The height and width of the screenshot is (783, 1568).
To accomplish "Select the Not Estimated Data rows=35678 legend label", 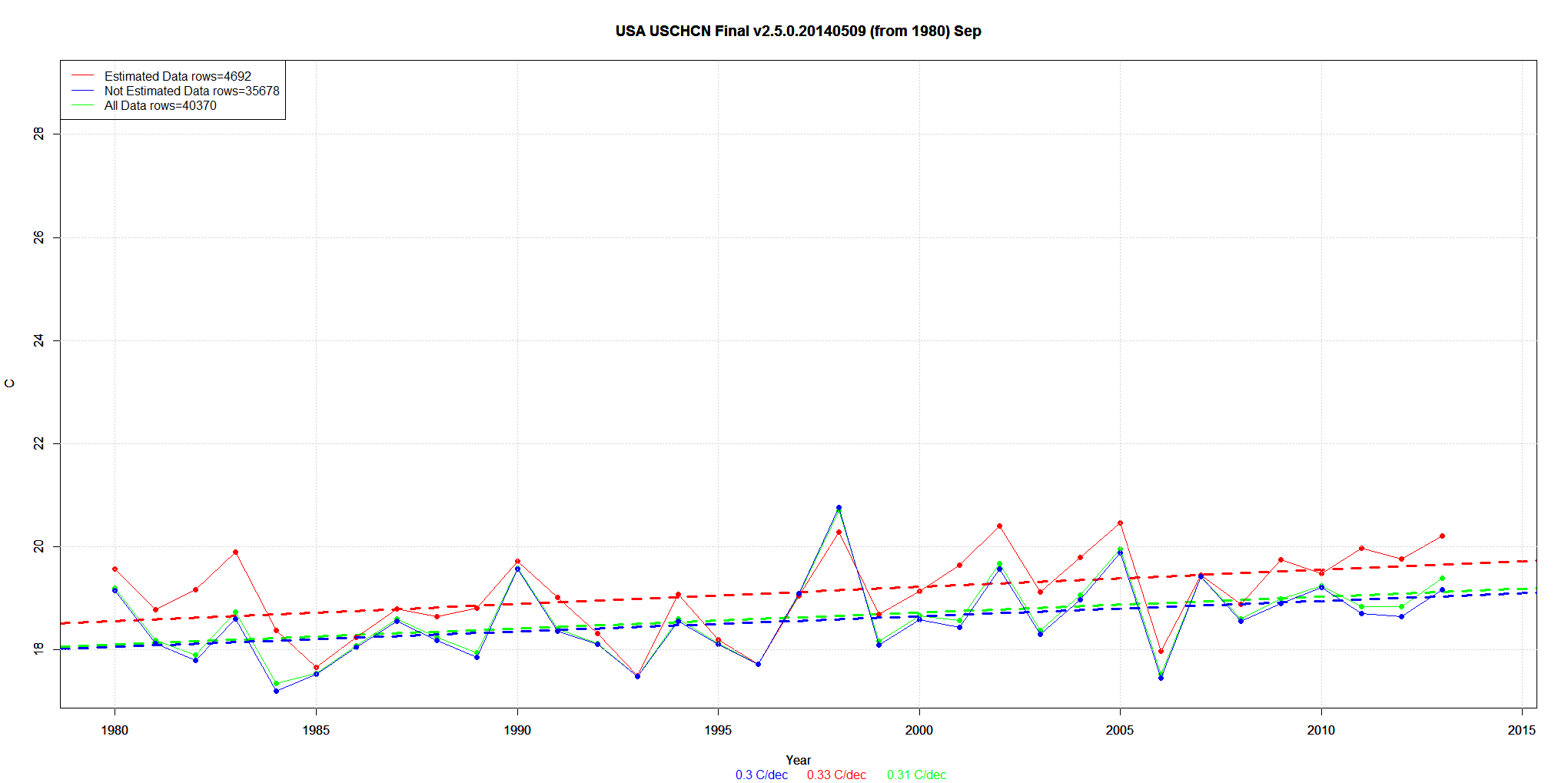I will (191, 91).
